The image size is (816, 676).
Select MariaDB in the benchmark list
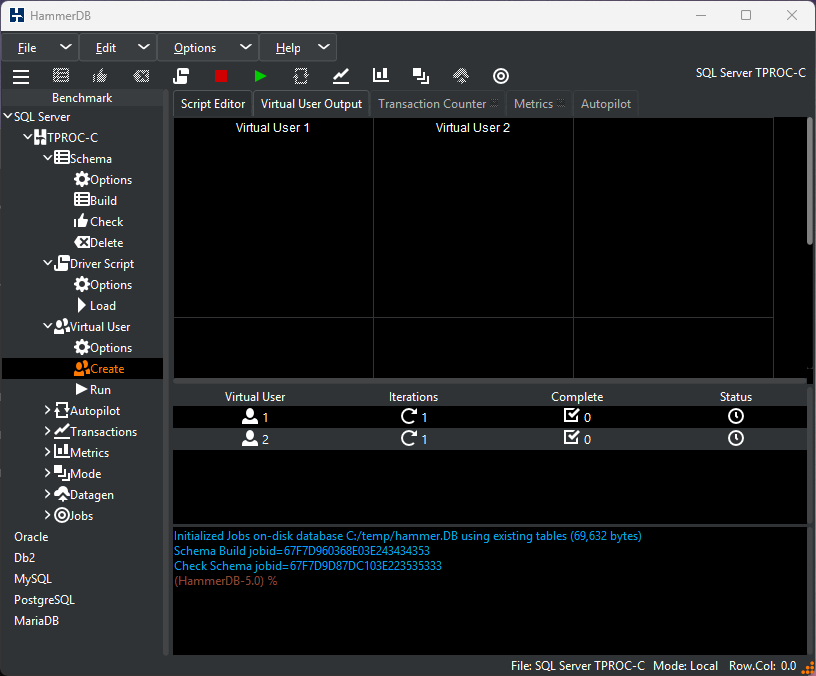36,620
